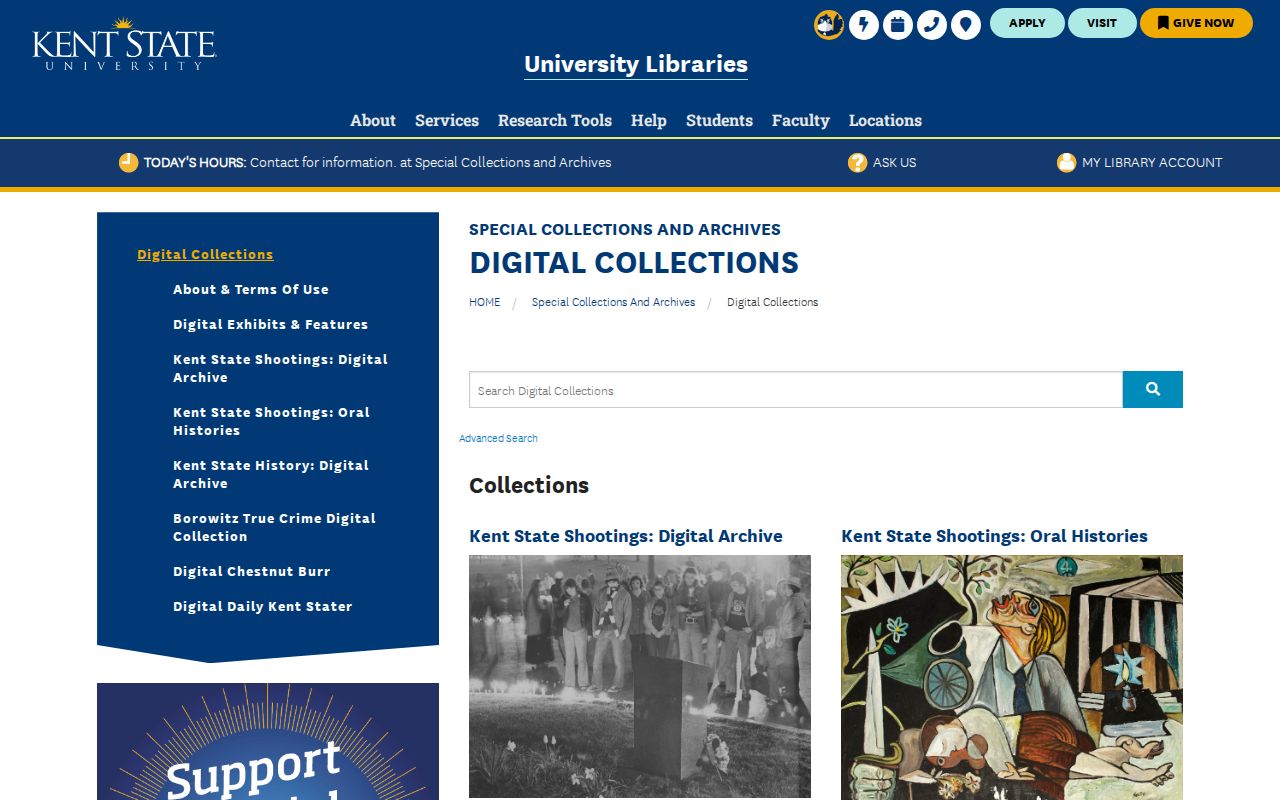The height and width of the screenshot is (800, 1280).
Task: Open Kent State History: Digital Archive
Action: tap(271, 474)
